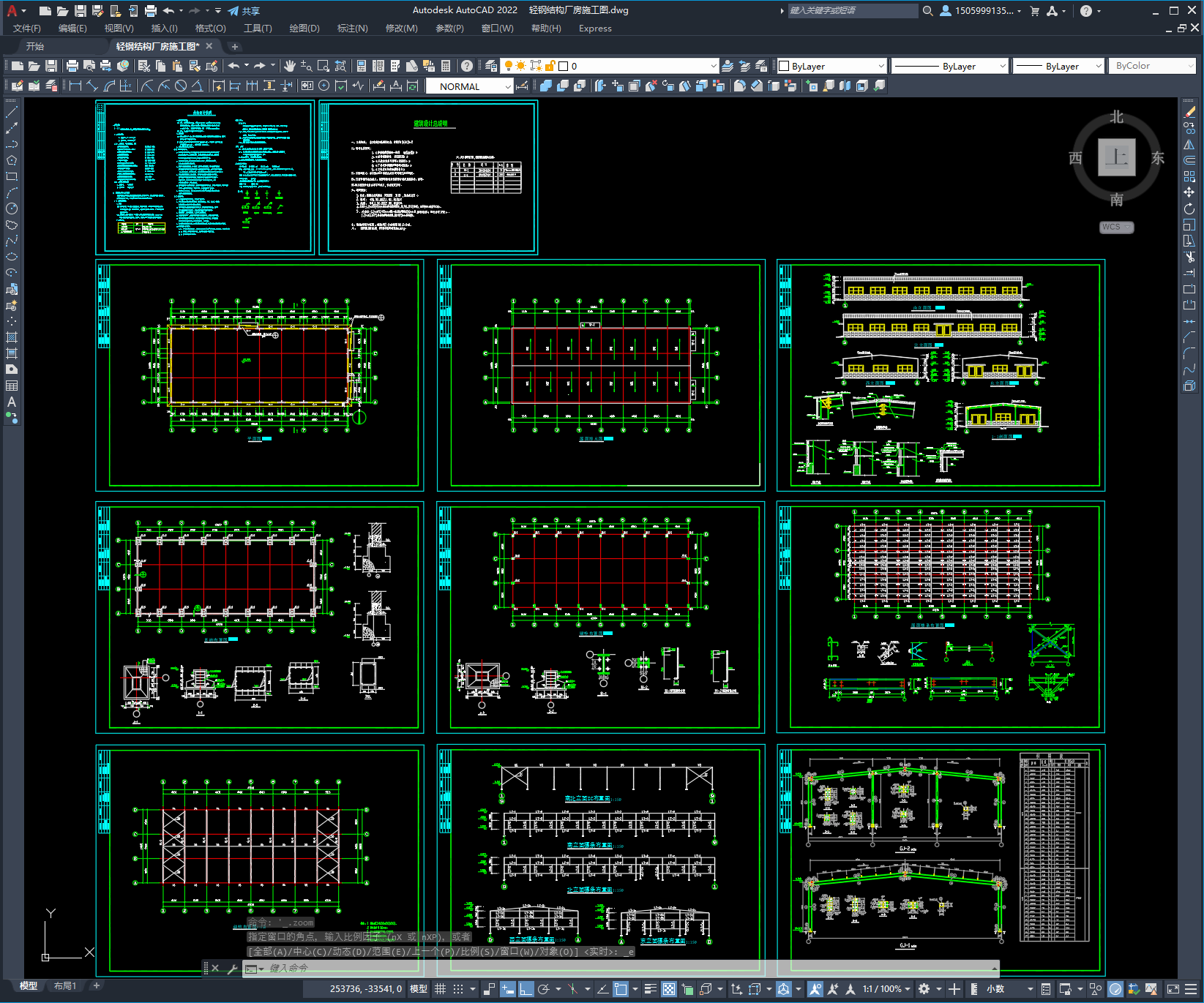Open the 修改(M) menu

[x=401, y=29]
